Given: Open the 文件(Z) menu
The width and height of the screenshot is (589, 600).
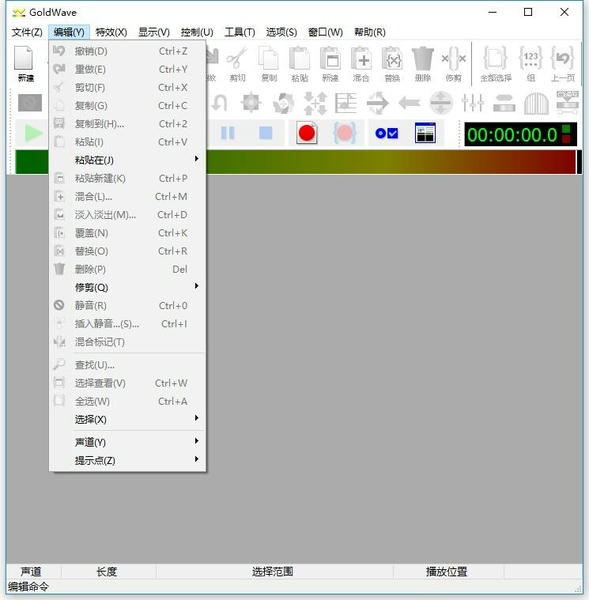Looking at the screenshot, I should [27, 32].
